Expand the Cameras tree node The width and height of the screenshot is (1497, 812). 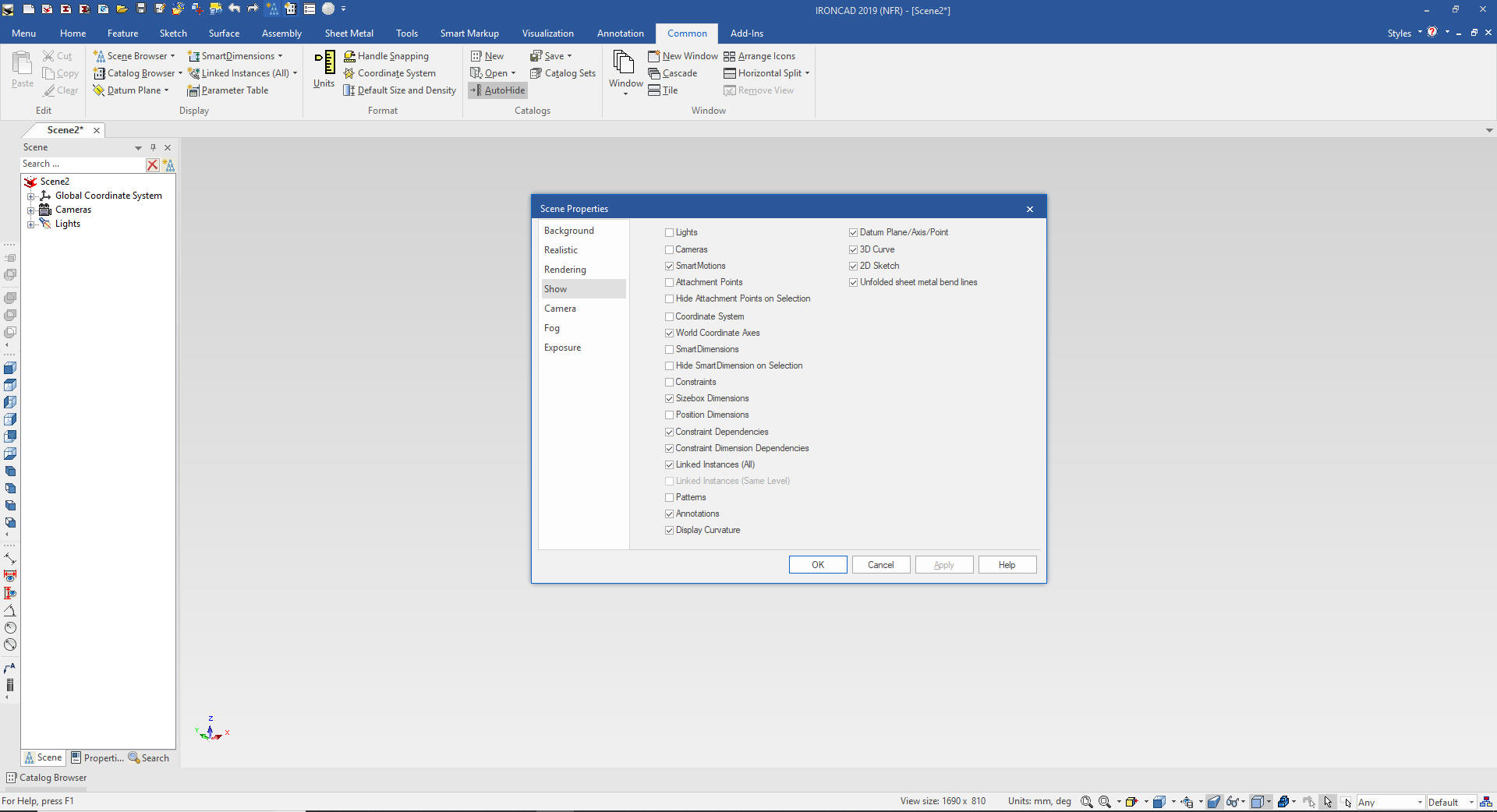(31, 210)
